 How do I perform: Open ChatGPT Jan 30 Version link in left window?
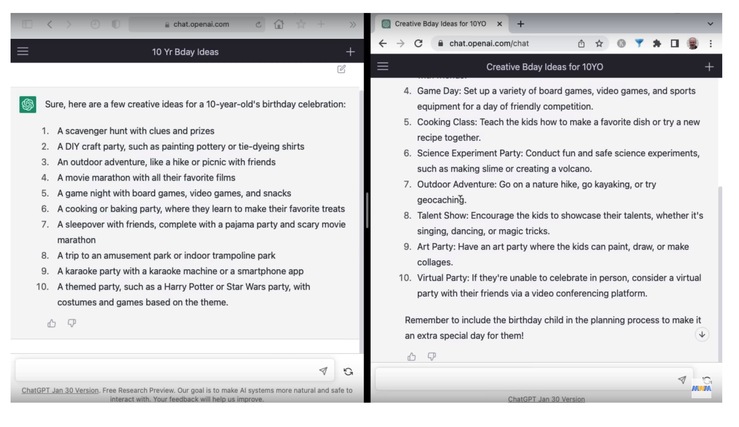click(x=60, y=390)
